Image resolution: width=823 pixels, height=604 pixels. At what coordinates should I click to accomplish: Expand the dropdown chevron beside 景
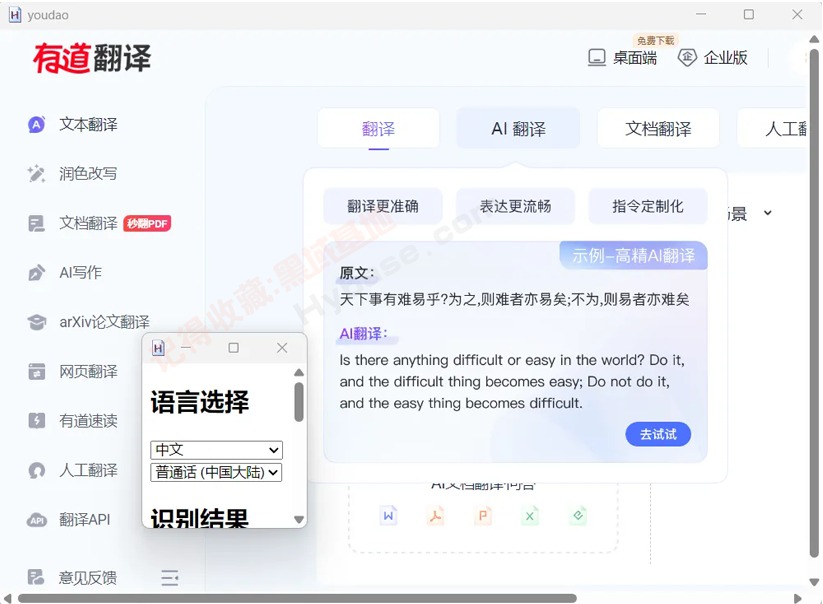coord(767,213)
